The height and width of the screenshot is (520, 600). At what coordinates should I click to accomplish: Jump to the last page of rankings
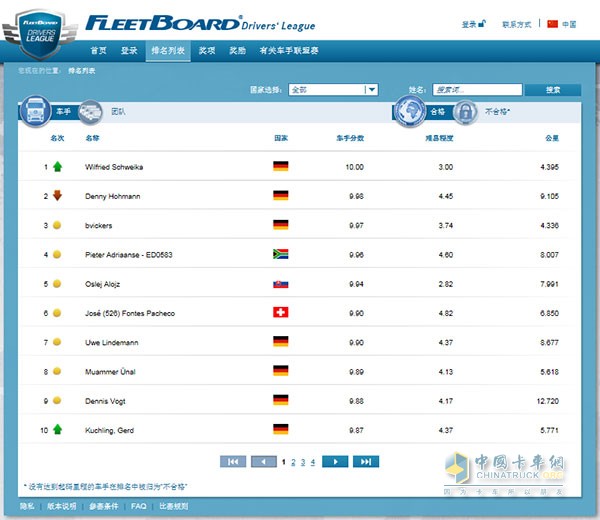point(366,461)
